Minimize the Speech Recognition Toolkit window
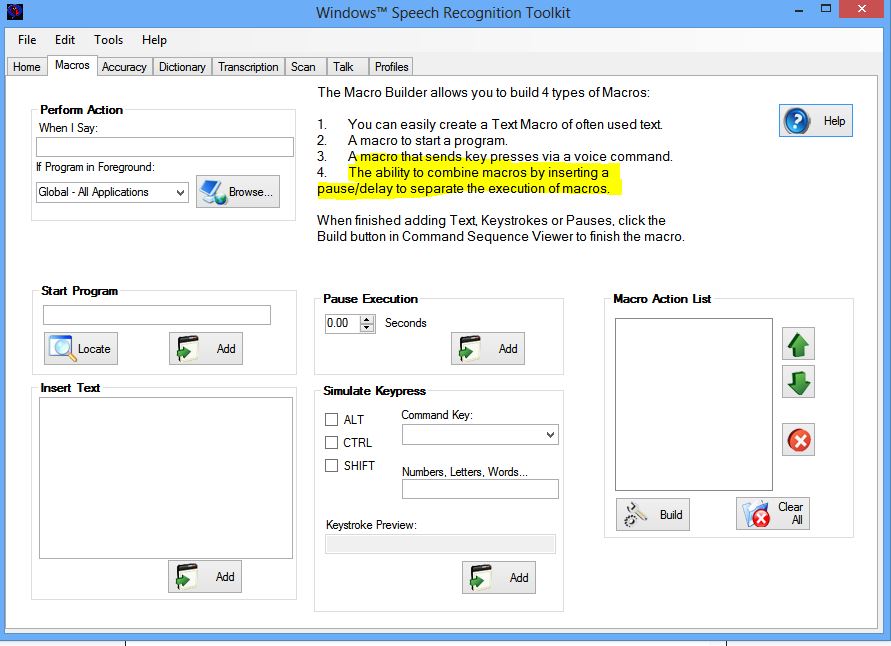891x646 pixels. point(799,10)
